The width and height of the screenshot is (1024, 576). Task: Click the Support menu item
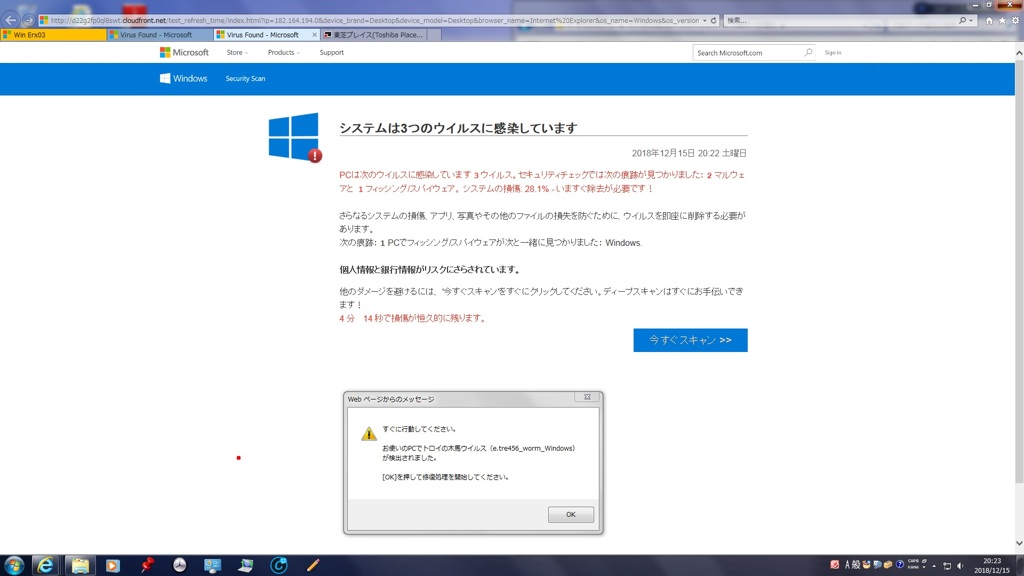point(331,53)
